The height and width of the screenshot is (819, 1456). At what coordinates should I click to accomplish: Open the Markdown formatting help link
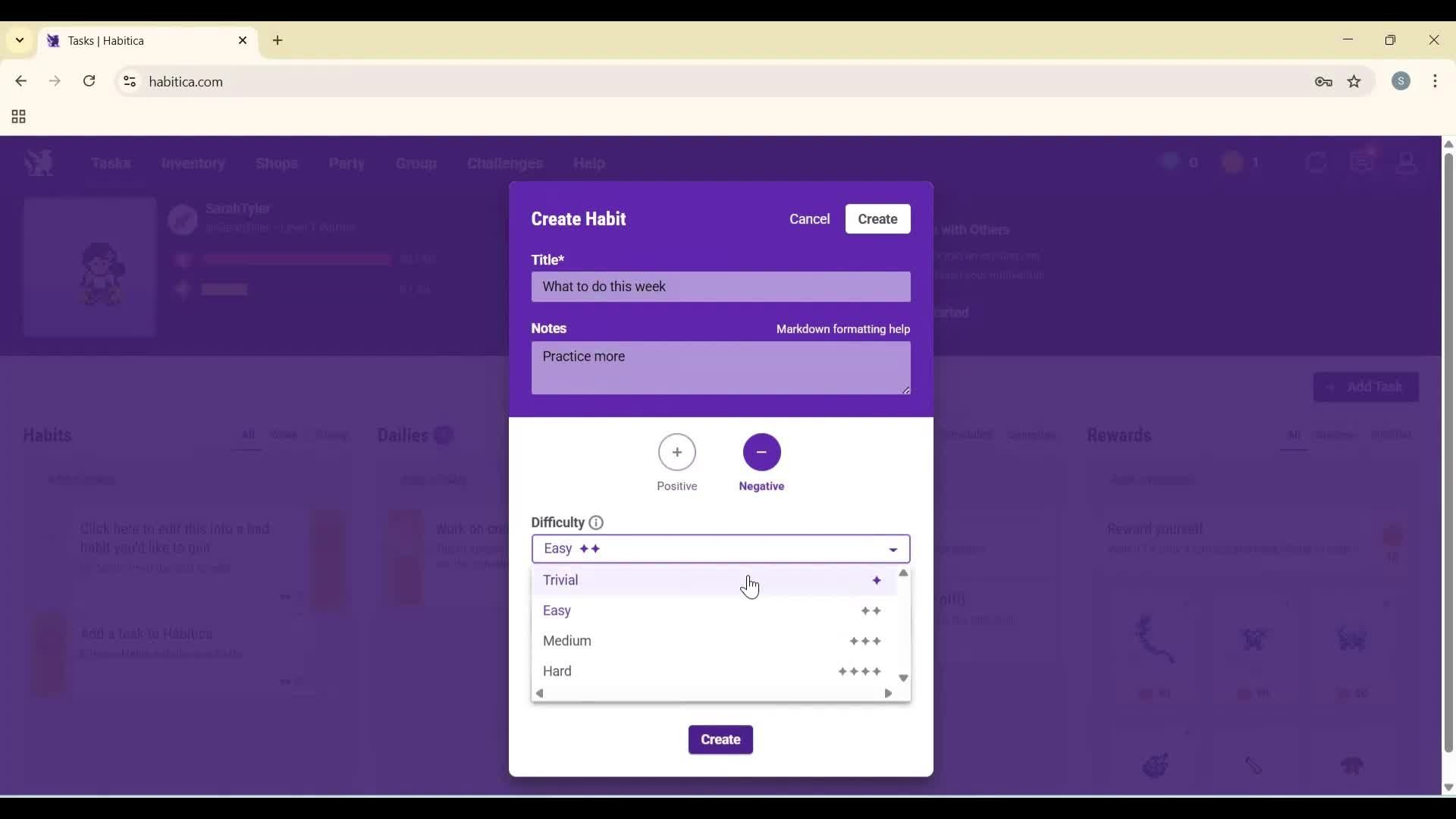(843, 329)
